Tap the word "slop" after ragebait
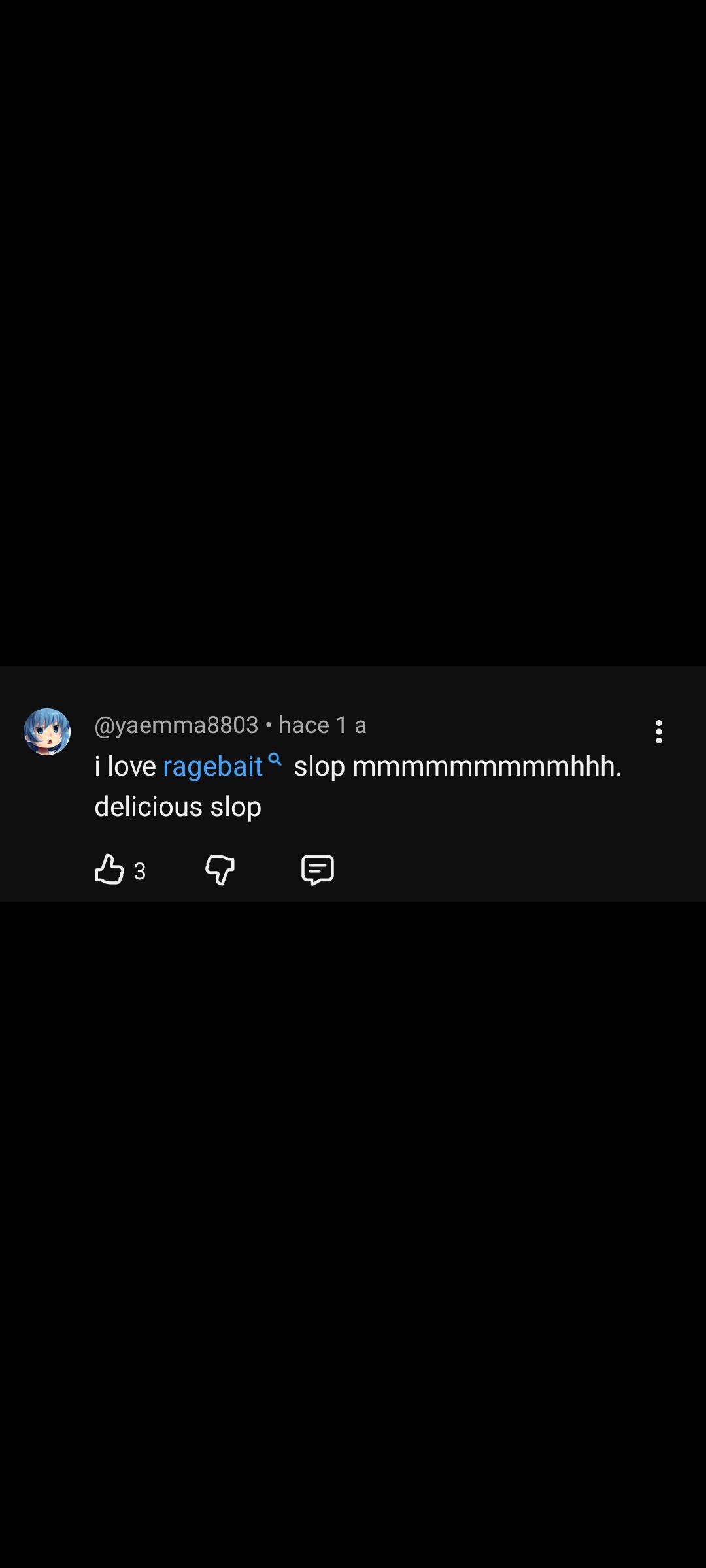The height and width of the screenshot is (1568, 706). point(319,766)
